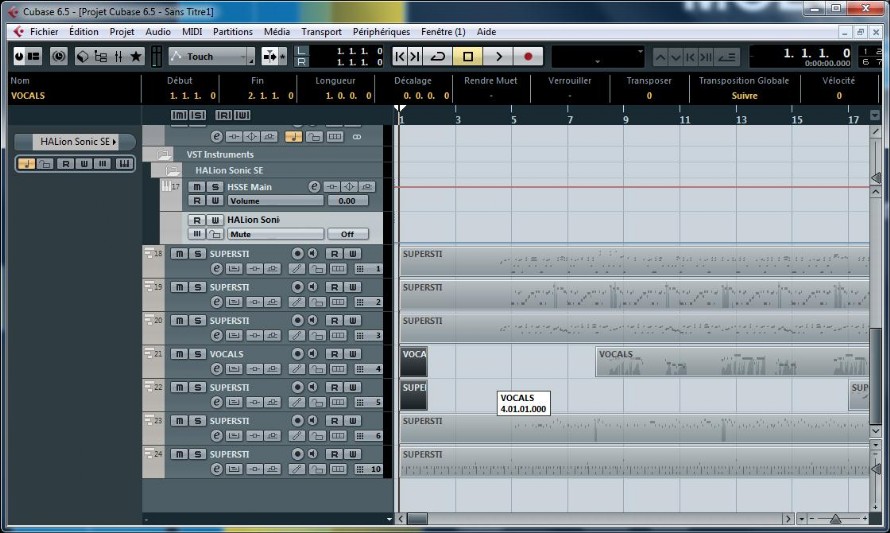Go to left locator transport button
890x533 pixels.
pos(400,56)
